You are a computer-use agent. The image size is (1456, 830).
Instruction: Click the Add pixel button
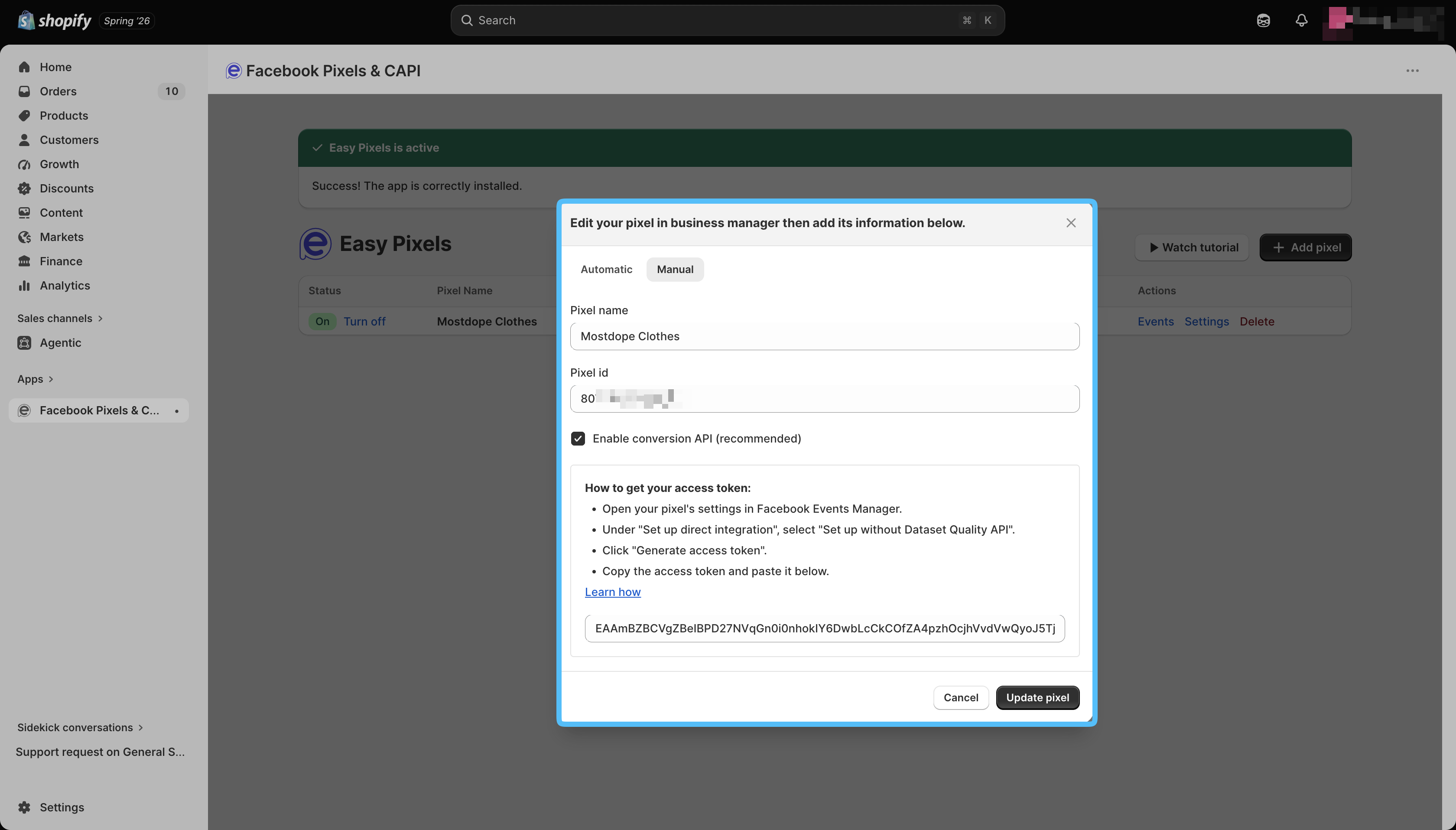[1306, 247]
